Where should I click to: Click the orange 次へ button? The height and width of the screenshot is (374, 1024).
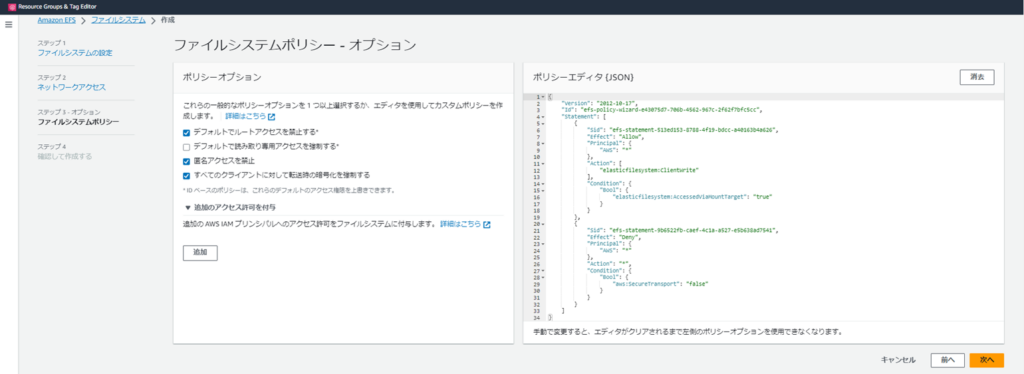click(986, 360)
